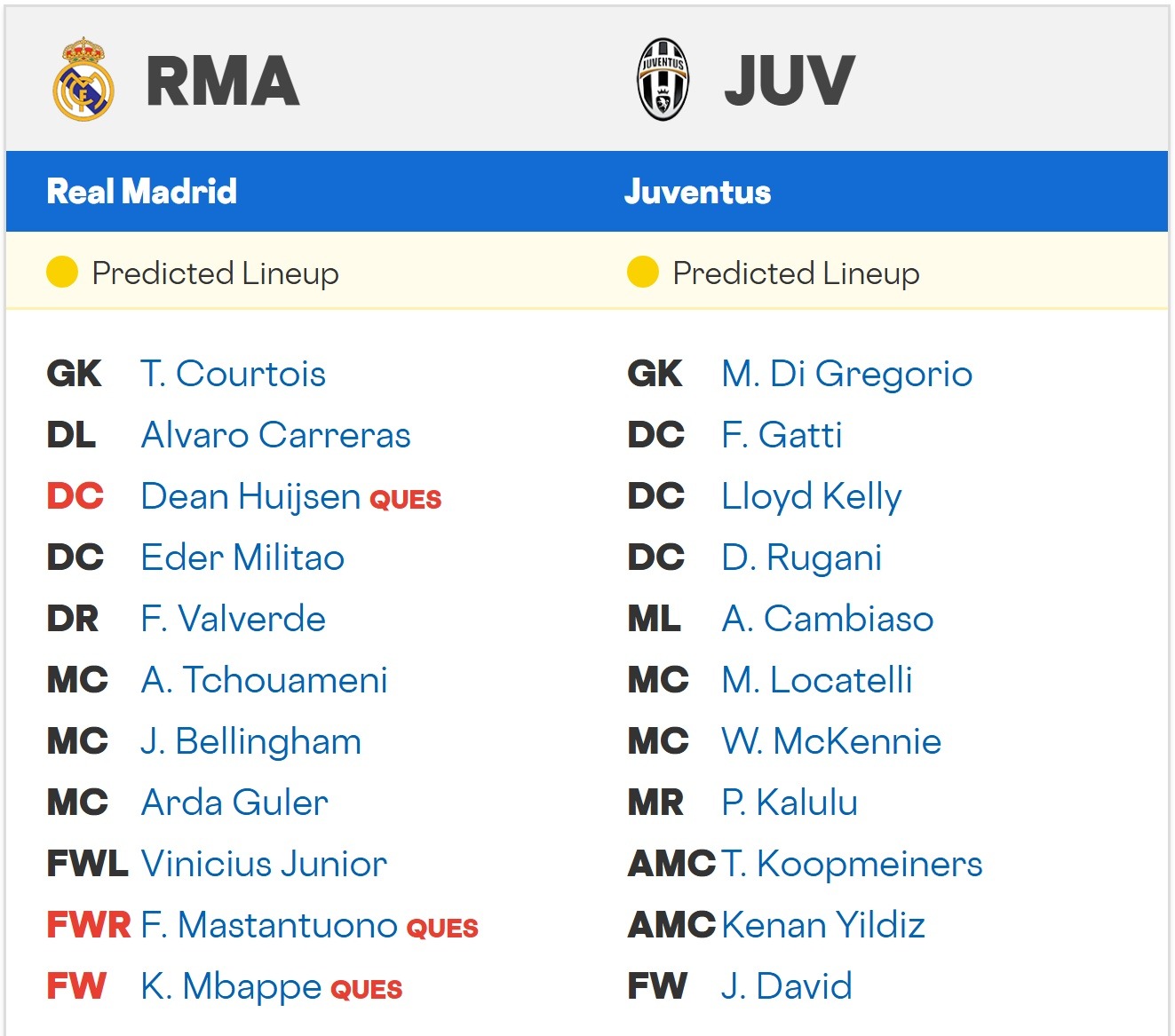Select Vinicius Junior link
Screen dimensions: 1175x1036
[264, 864]
